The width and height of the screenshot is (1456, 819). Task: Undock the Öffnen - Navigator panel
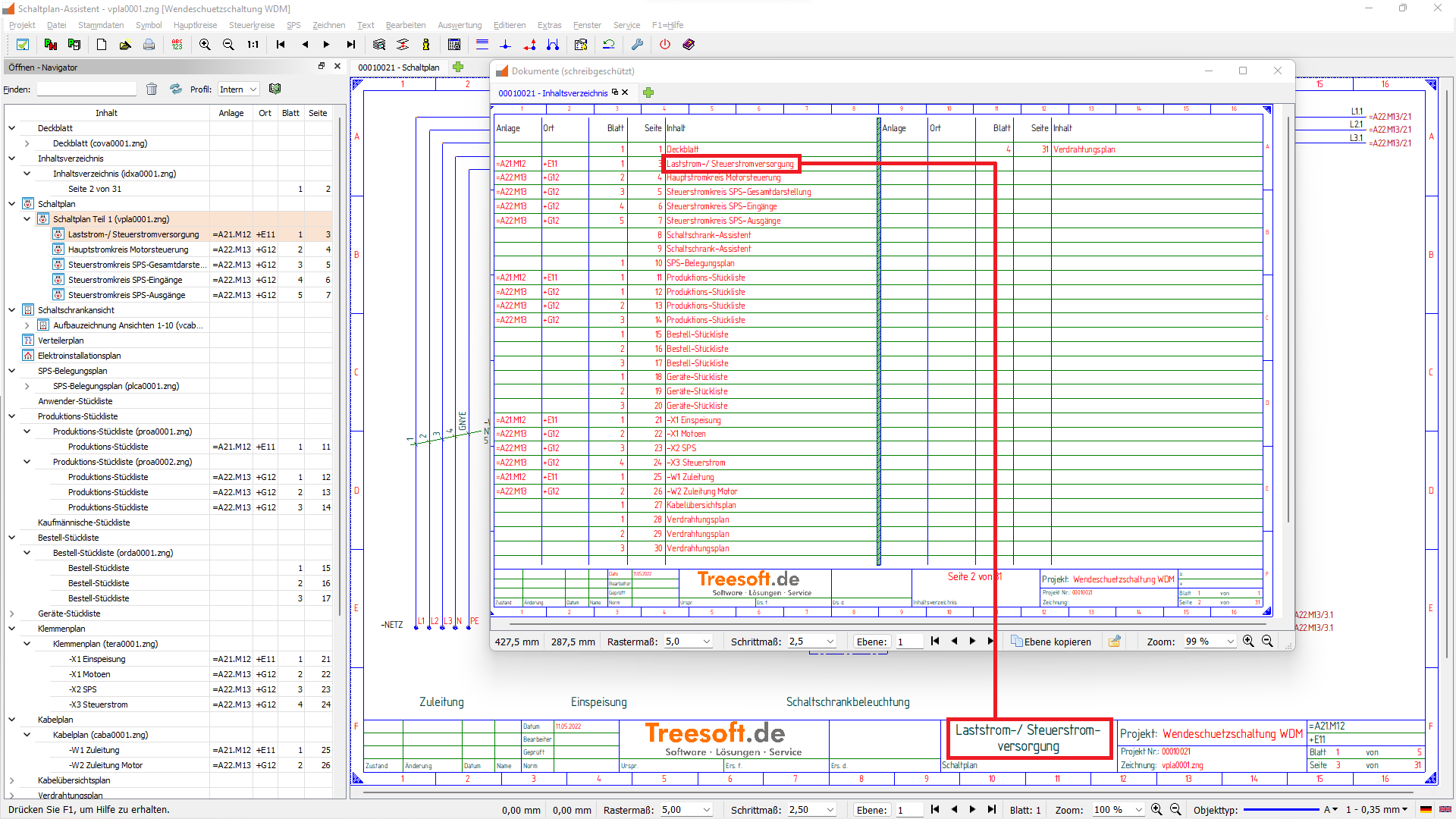click(x=322, y=67)
